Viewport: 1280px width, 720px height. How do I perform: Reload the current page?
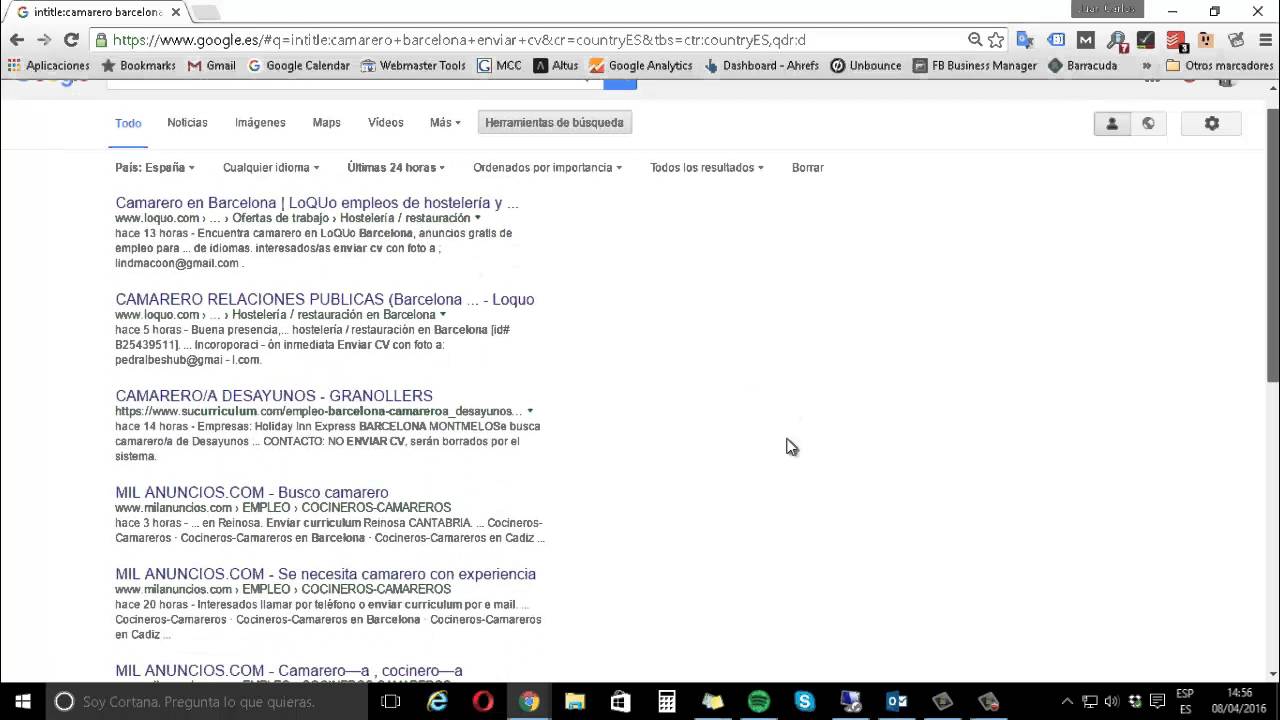pyautogui.click(x=71, y=40)
